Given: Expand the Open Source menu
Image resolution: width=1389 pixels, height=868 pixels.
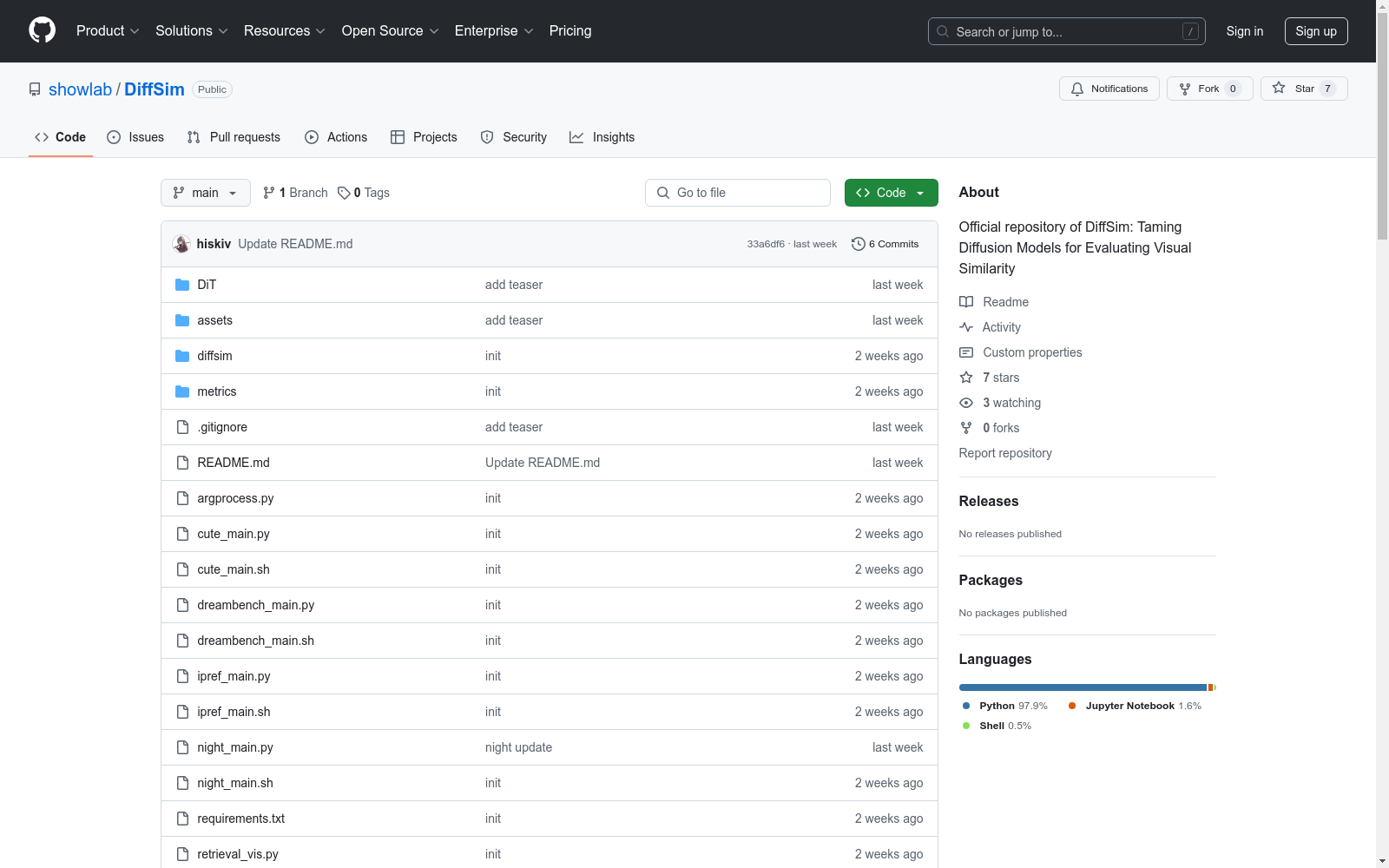Looking at the screenshot, I should tap(391, 30).
